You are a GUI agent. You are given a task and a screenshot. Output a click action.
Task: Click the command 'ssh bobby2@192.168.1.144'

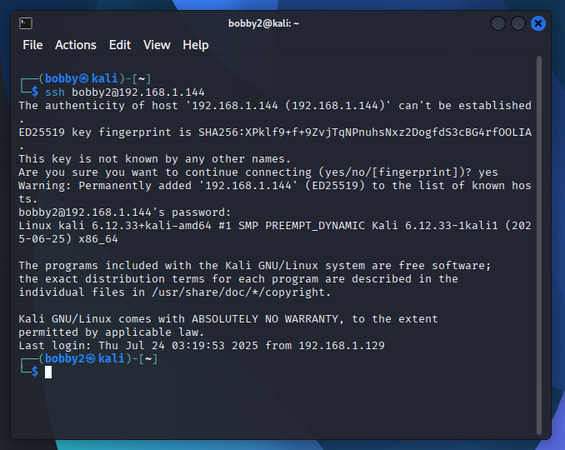[x=125, y=92]
